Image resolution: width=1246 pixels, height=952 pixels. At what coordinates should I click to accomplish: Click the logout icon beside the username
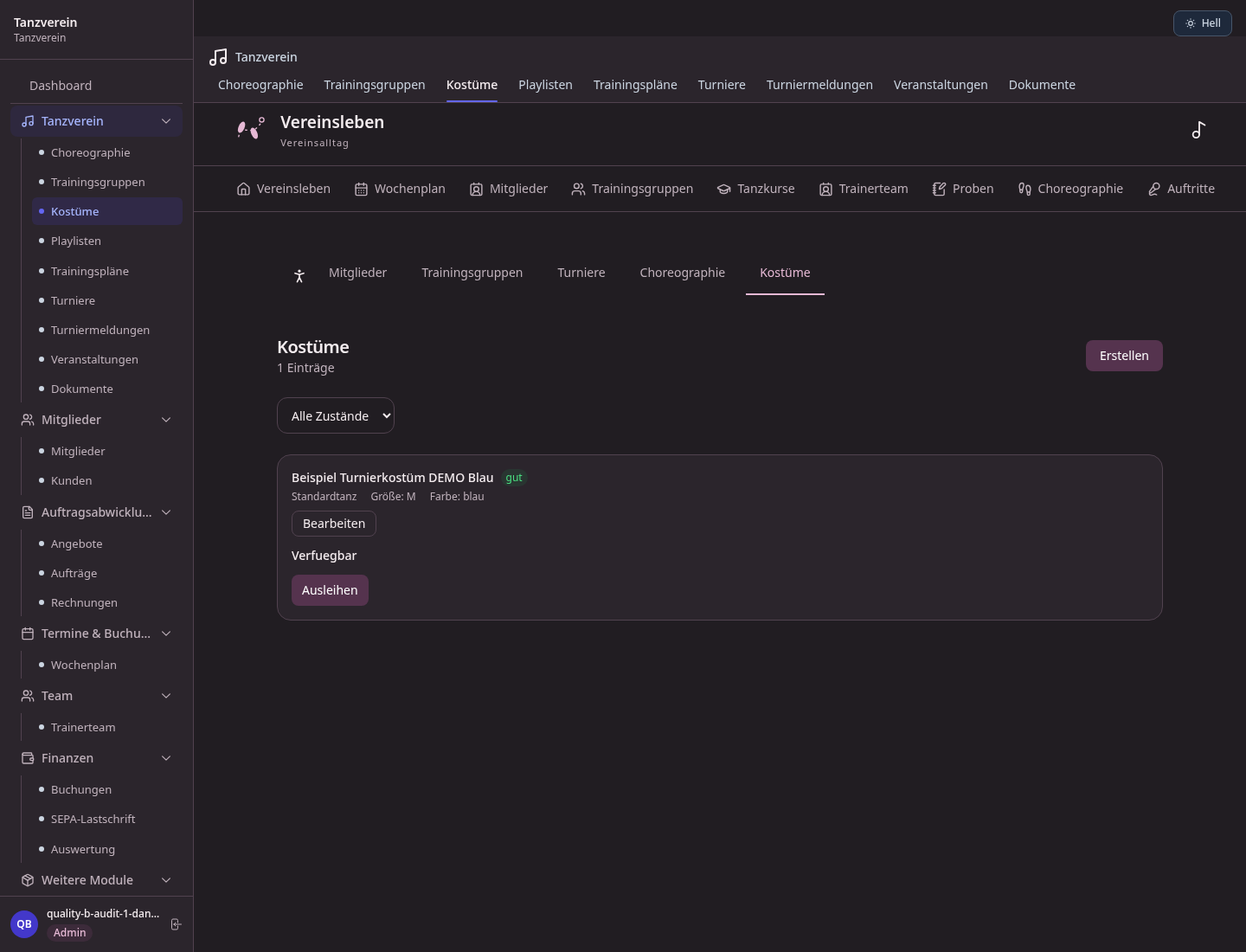point(176,924)
